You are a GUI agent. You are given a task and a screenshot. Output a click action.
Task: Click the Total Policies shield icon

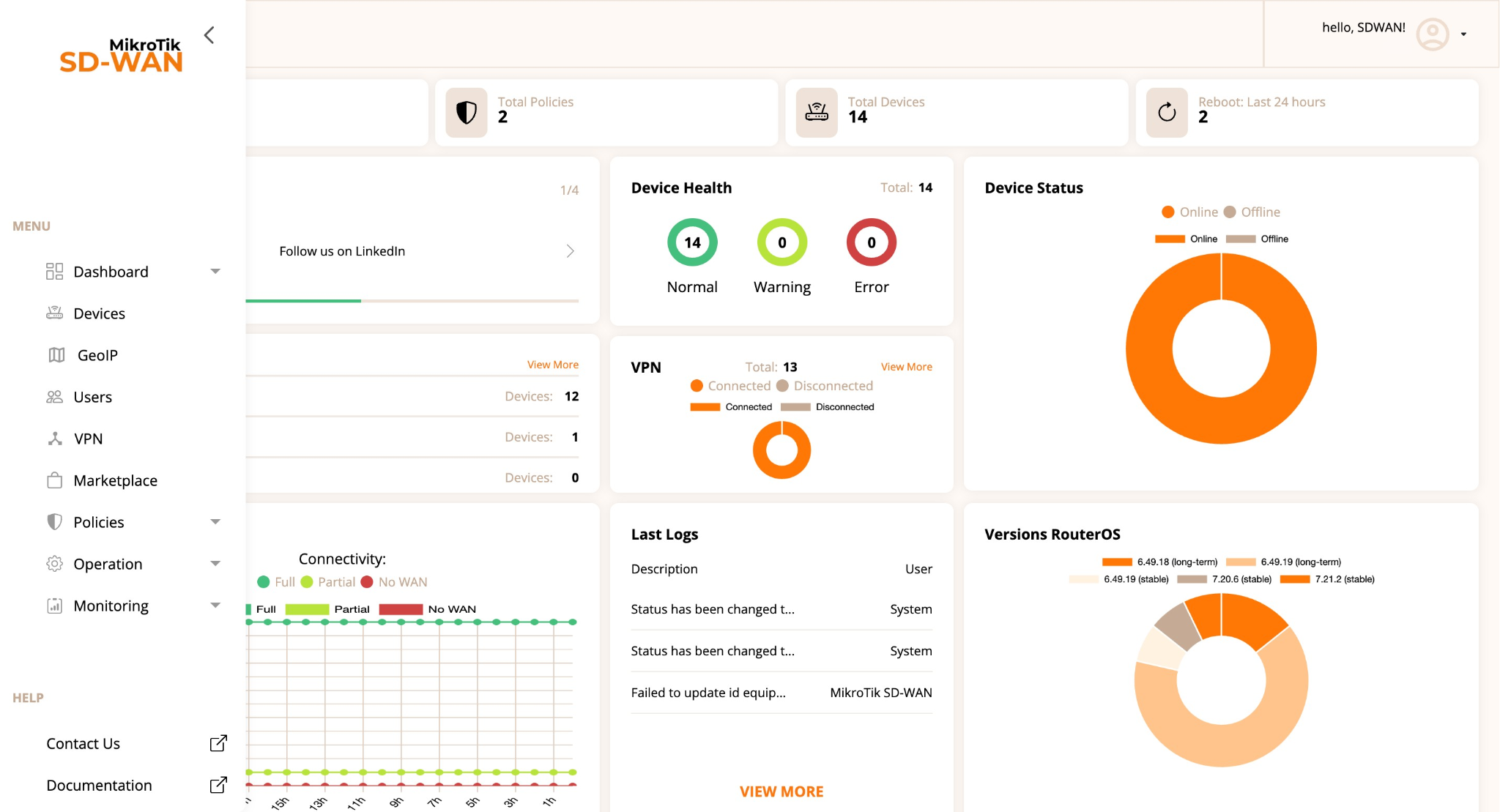tap(467, 113)
